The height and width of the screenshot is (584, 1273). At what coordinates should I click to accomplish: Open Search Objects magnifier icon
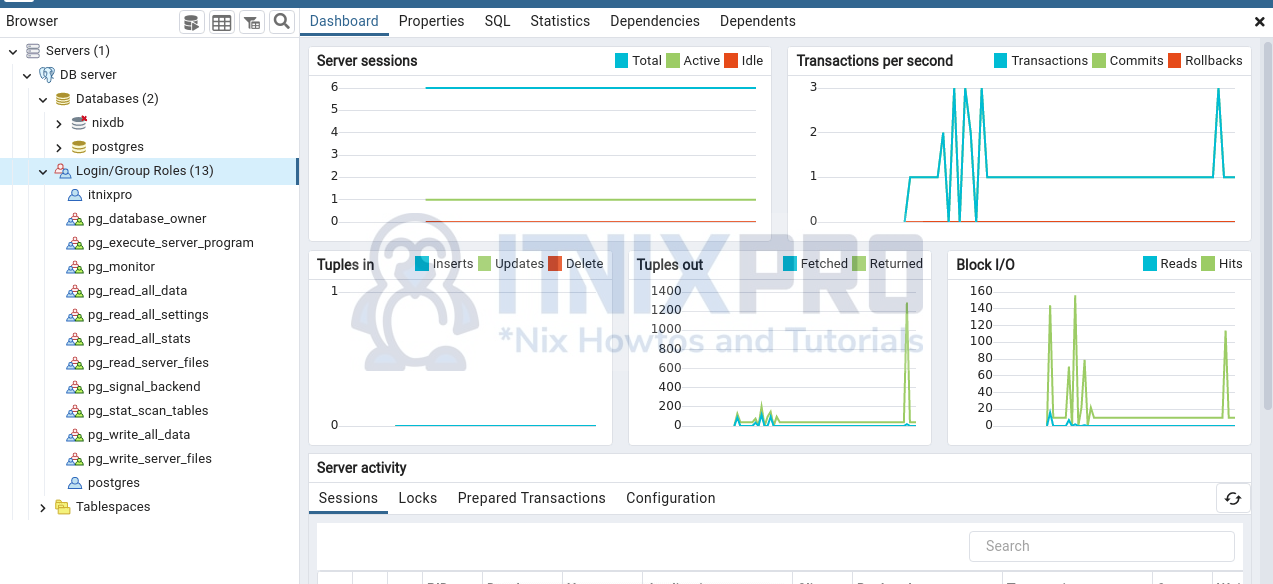coord(282,22)
